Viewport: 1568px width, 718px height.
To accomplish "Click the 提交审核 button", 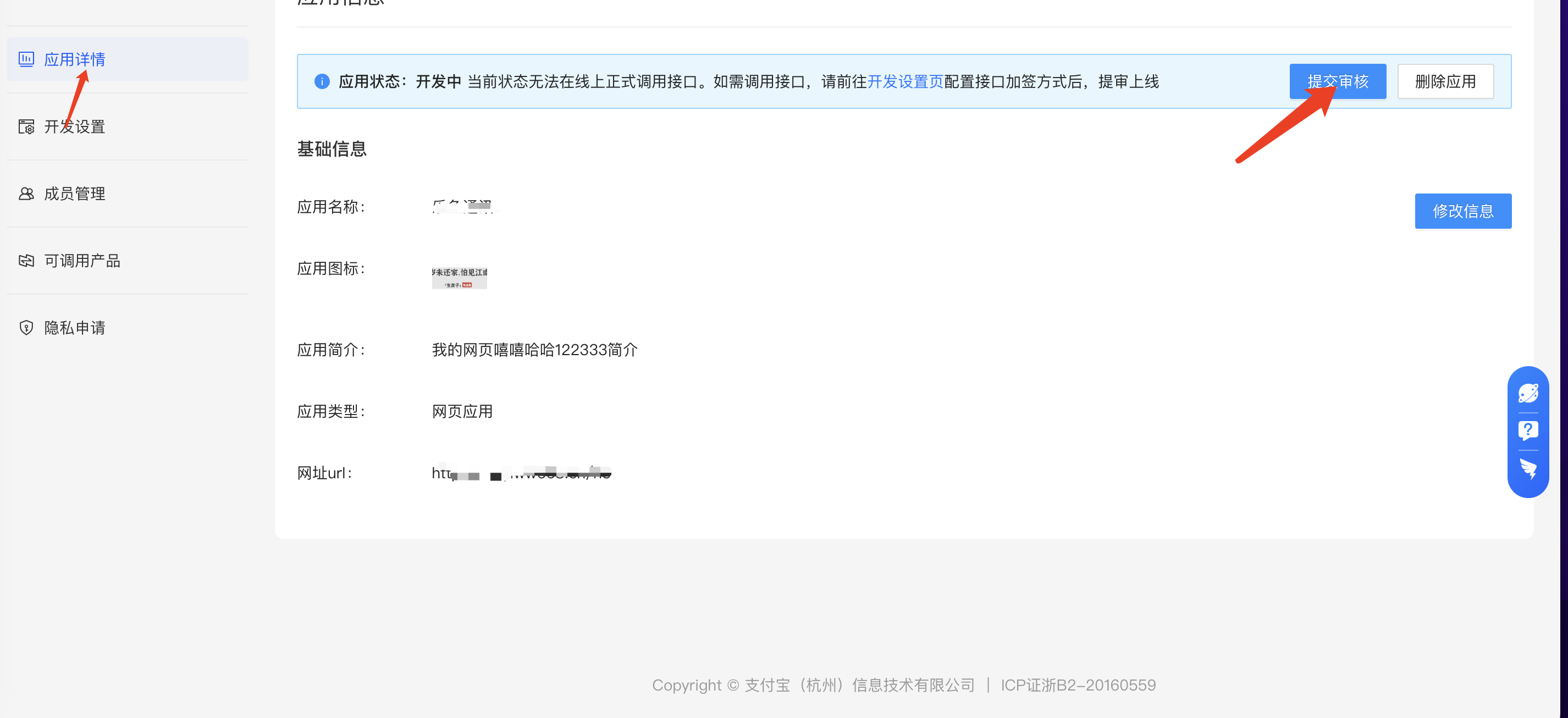I will [1337, 81].
